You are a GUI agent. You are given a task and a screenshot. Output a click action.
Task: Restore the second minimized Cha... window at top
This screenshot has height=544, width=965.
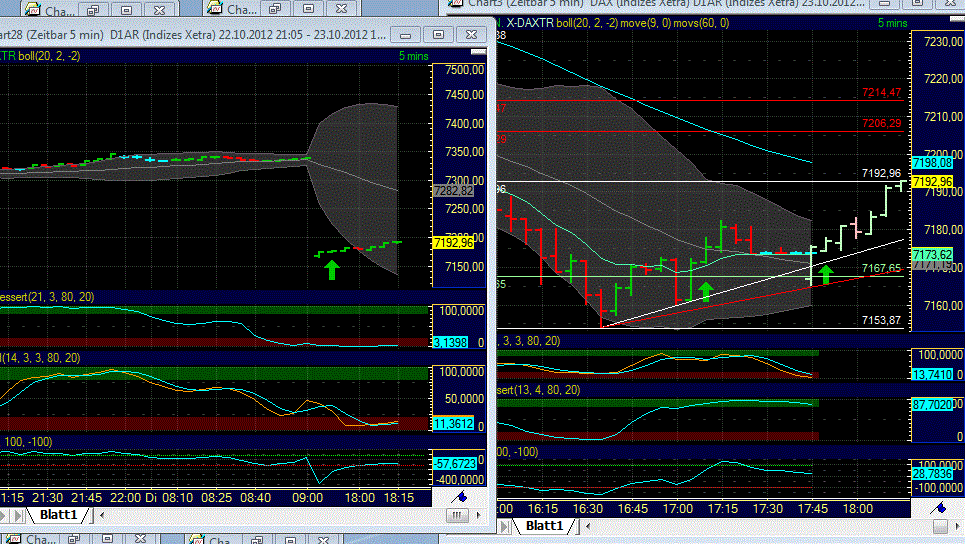coord(275,9)
